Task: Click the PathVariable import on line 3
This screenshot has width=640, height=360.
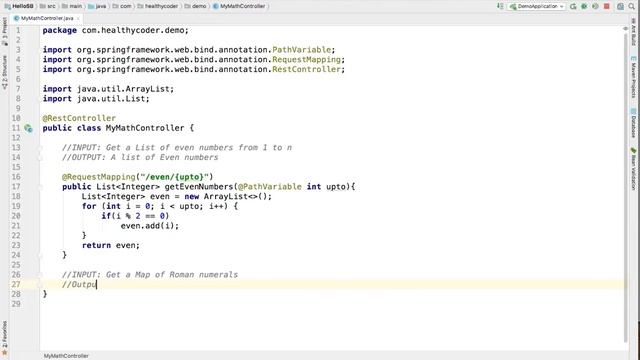Action: (x=302, y=50)
